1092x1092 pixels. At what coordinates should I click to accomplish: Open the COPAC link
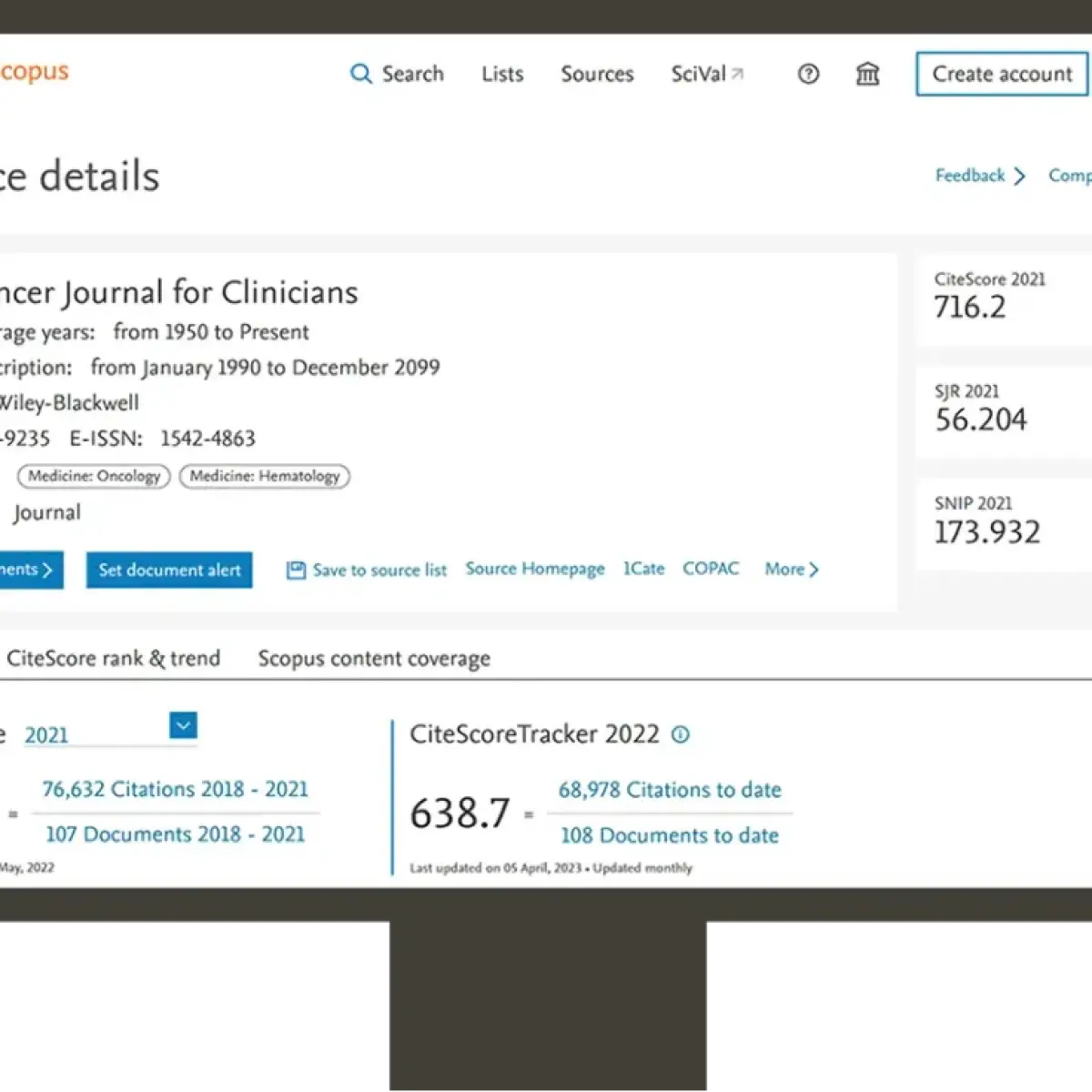pyautogui.click(x=711, y=569)
